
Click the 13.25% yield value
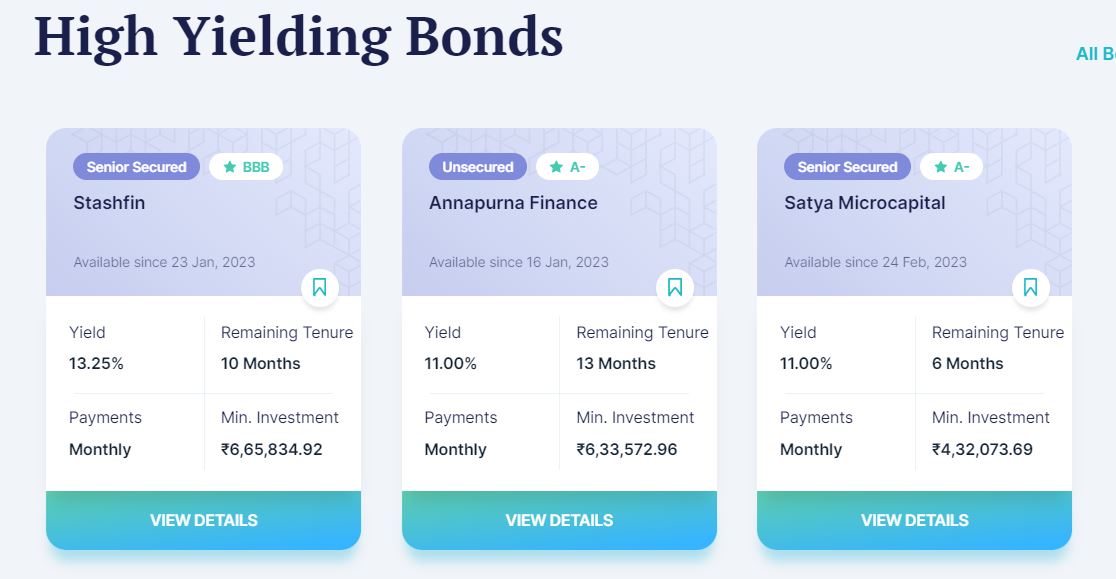pos(96,363)
